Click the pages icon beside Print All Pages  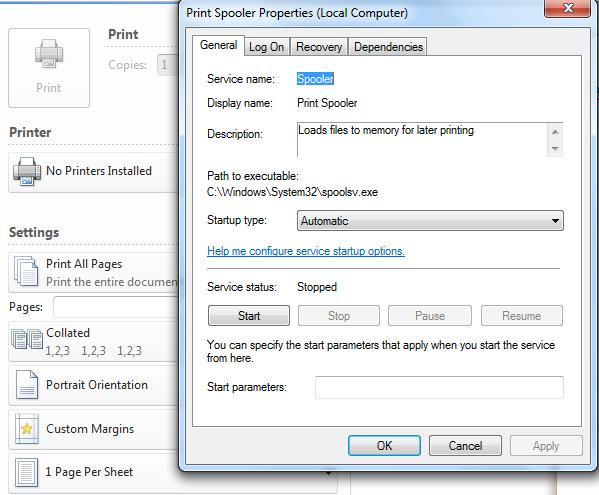click(26, 272)
